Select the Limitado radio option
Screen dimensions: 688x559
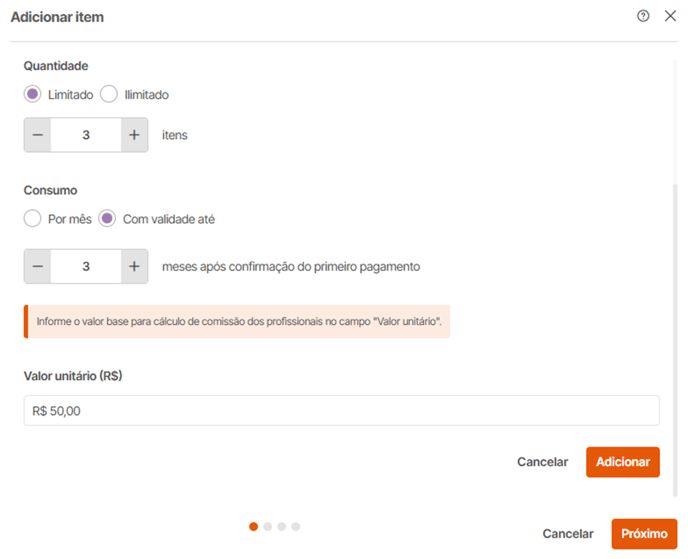coord(32,94)
